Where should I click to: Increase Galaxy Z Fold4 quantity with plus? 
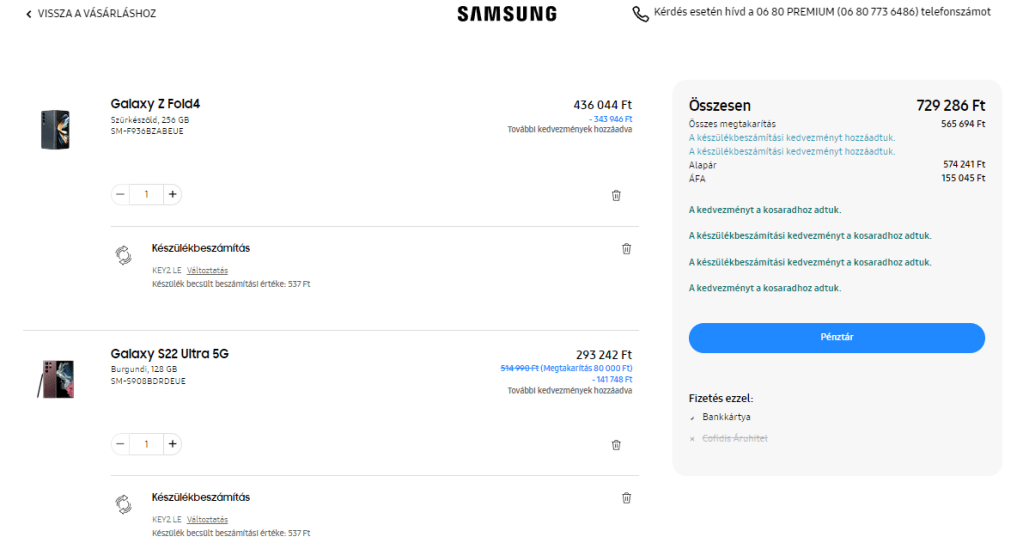(172, 194)
